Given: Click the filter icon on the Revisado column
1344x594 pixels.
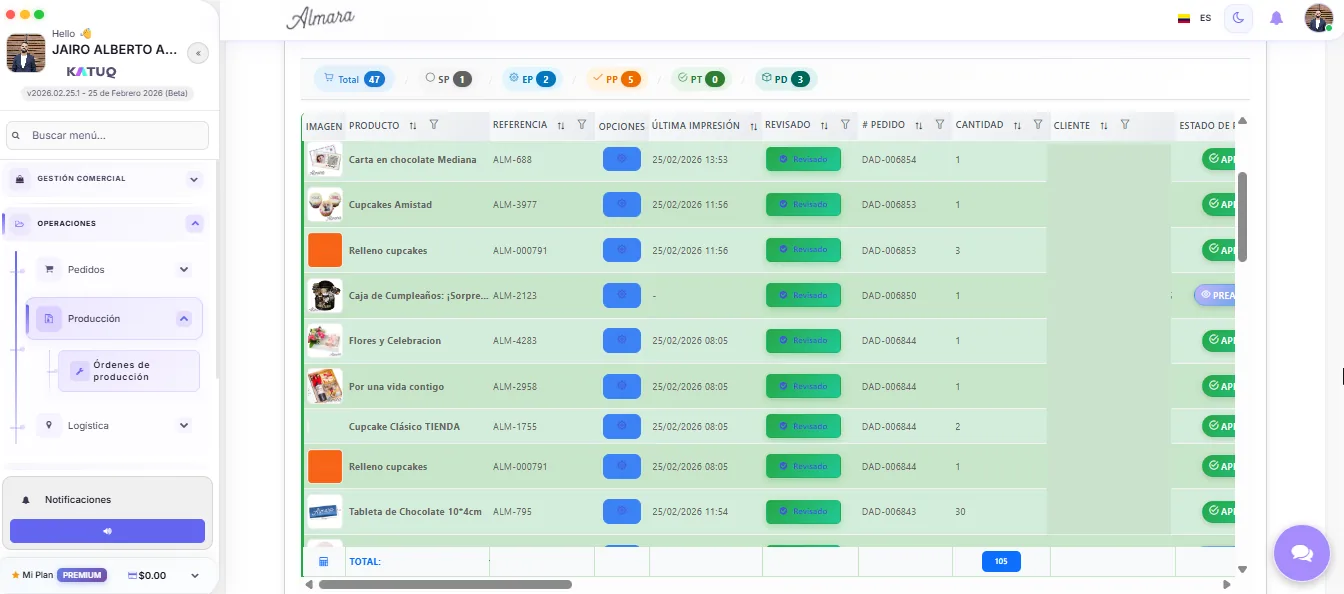Looking at the screenshot, I should (845, 125).
